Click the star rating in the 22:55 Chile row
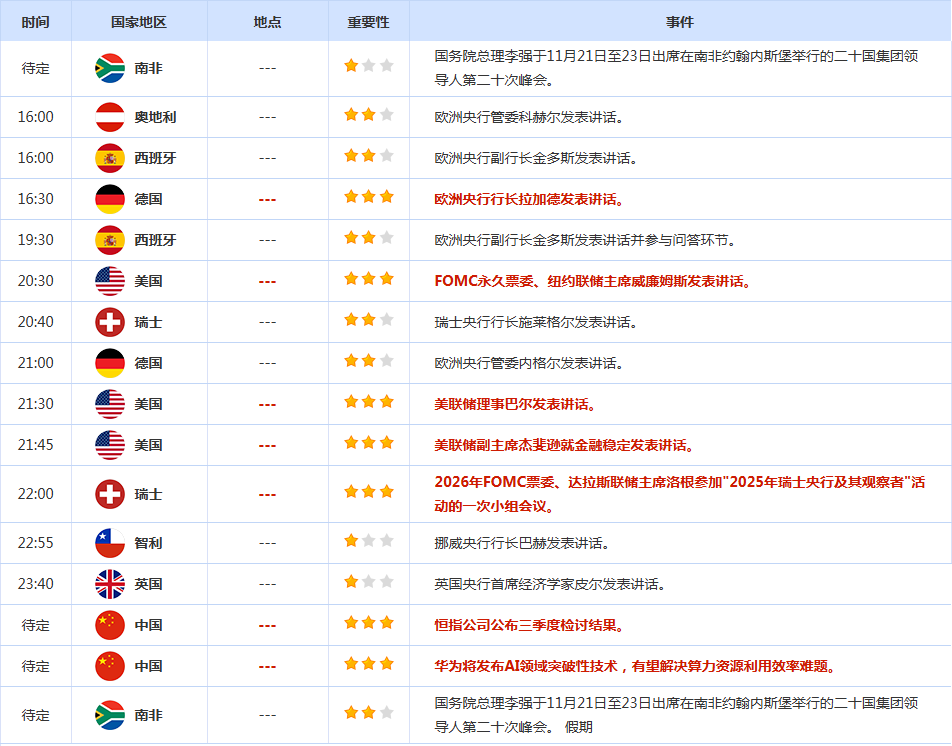 click(368, 541)
